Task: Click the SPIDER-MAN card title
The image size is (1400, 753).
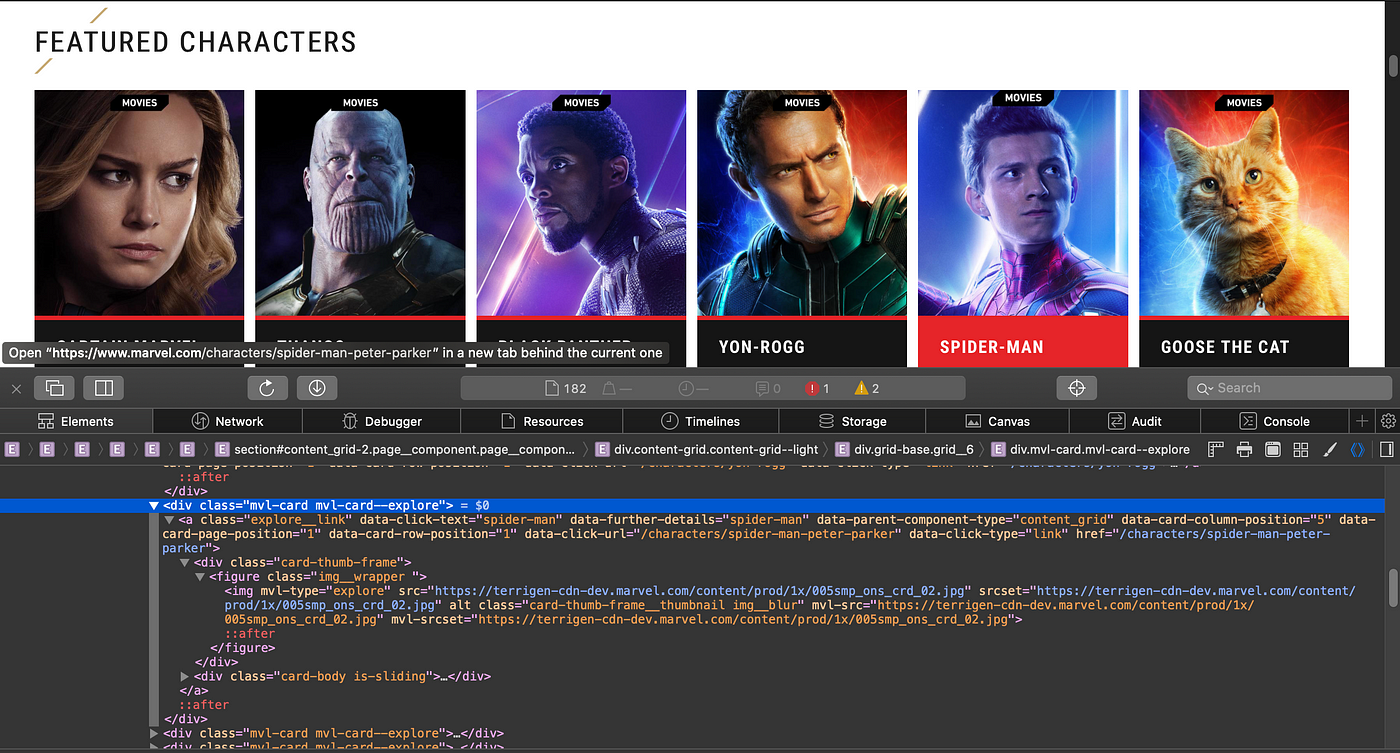Action: pyautogui.click(x=992, y=348)
